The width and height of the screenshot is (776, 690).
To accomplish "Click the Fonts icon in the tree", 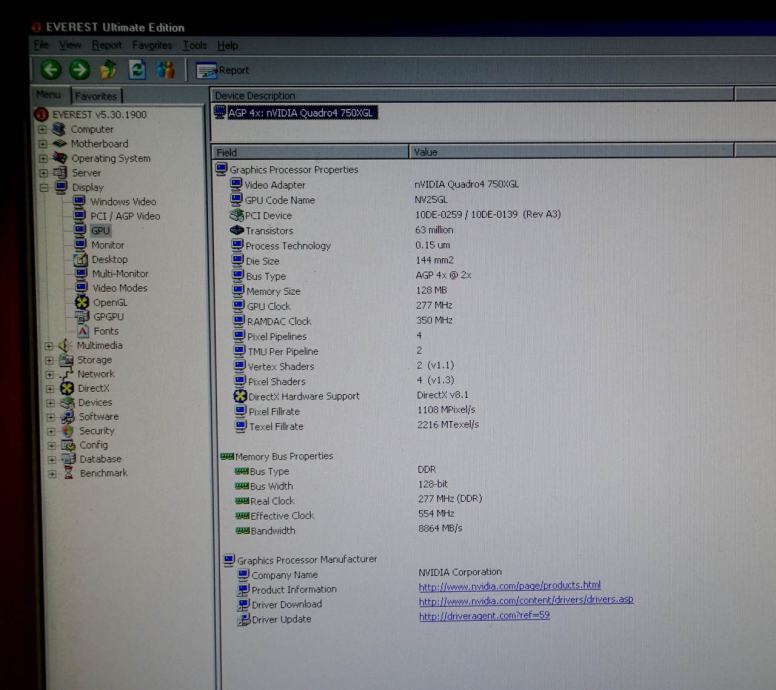I will coord(83,331).
